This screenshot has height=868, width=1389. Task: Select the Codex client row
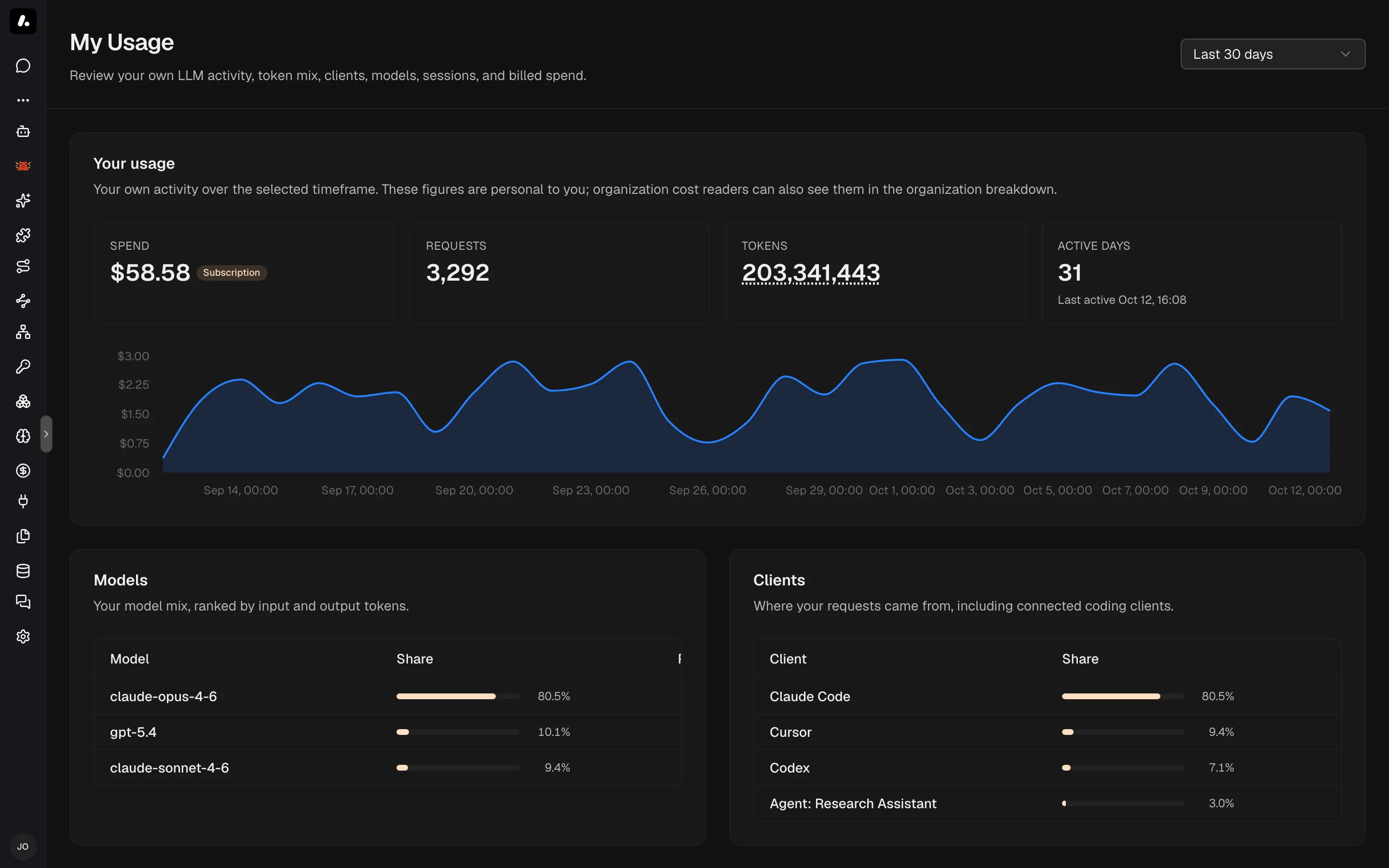pos(1047,768)
